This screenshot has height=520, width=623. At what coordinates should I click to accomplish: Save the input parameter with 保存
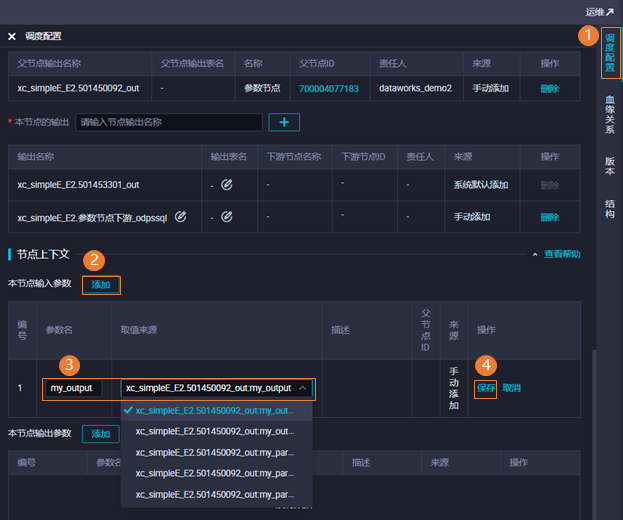pos(486,388)
